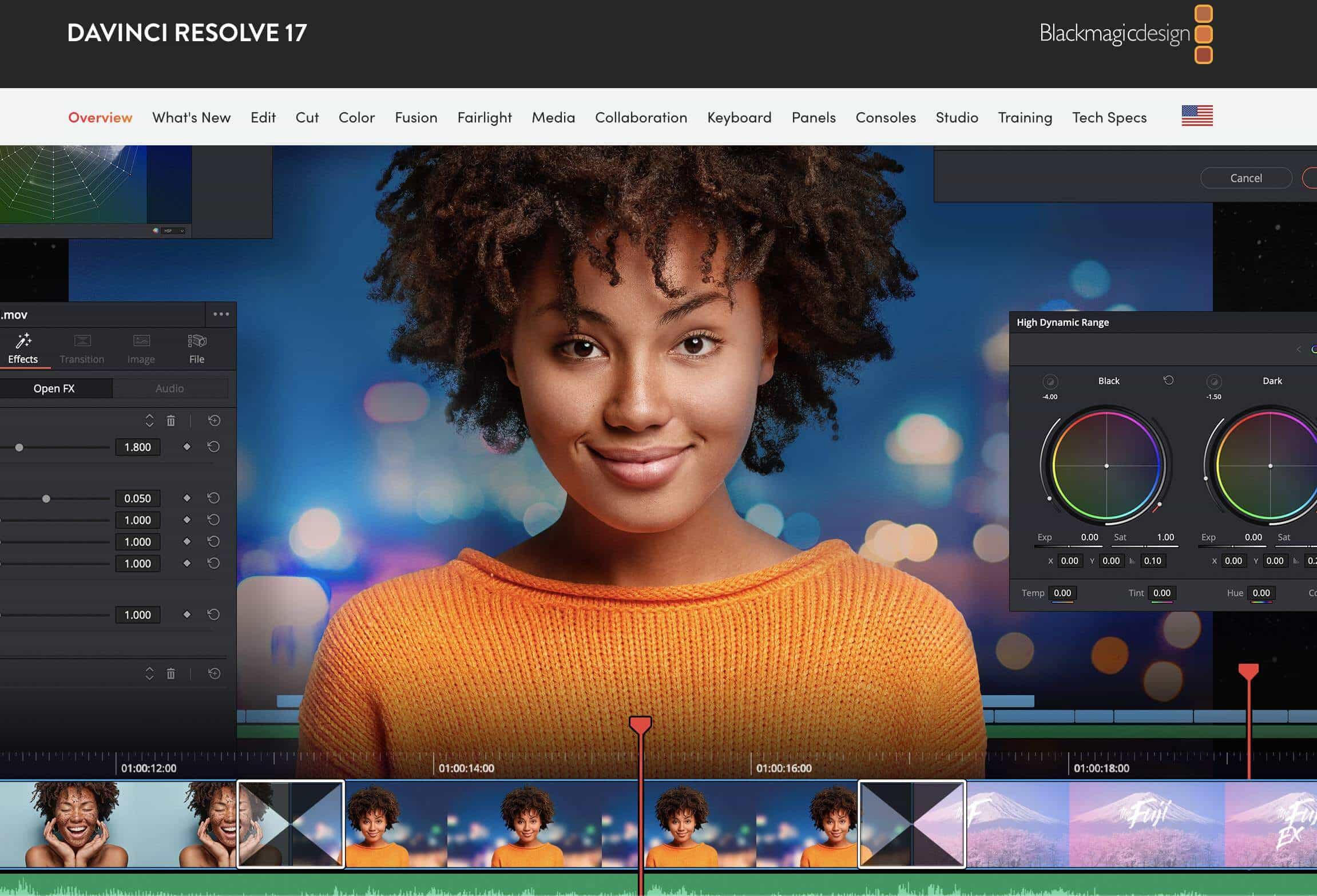Delete the lower effect with trash icon
The image size is (1317, 896).
coord(170,674)
